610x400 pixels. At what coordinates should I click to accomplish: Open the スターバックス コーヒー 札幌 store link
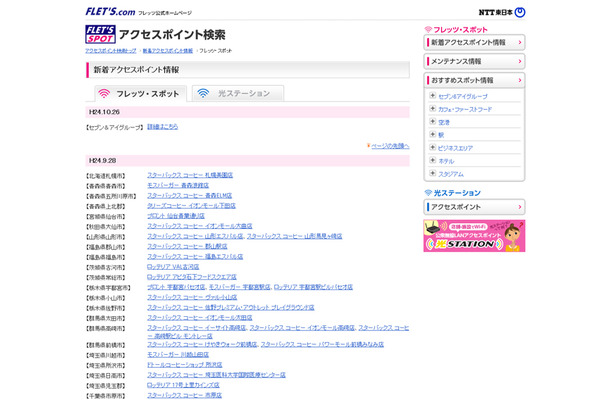pyautogui.click(x=190, y=175)
